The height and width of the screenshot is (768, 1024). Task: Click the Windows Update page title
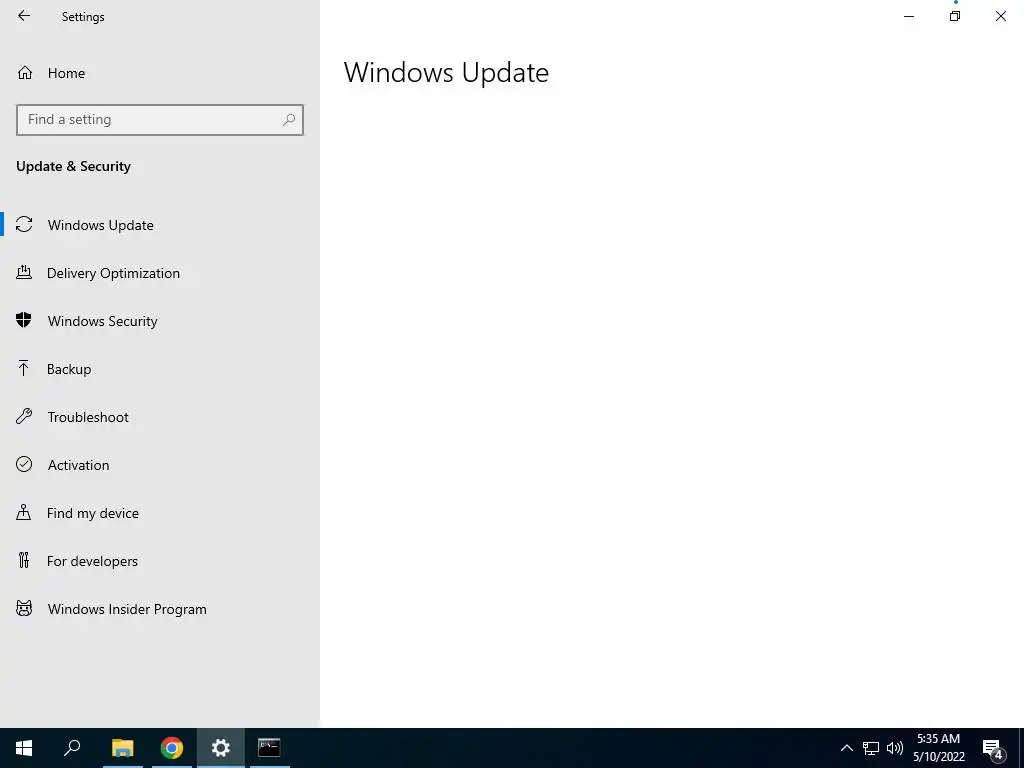[x=446, y=72]
